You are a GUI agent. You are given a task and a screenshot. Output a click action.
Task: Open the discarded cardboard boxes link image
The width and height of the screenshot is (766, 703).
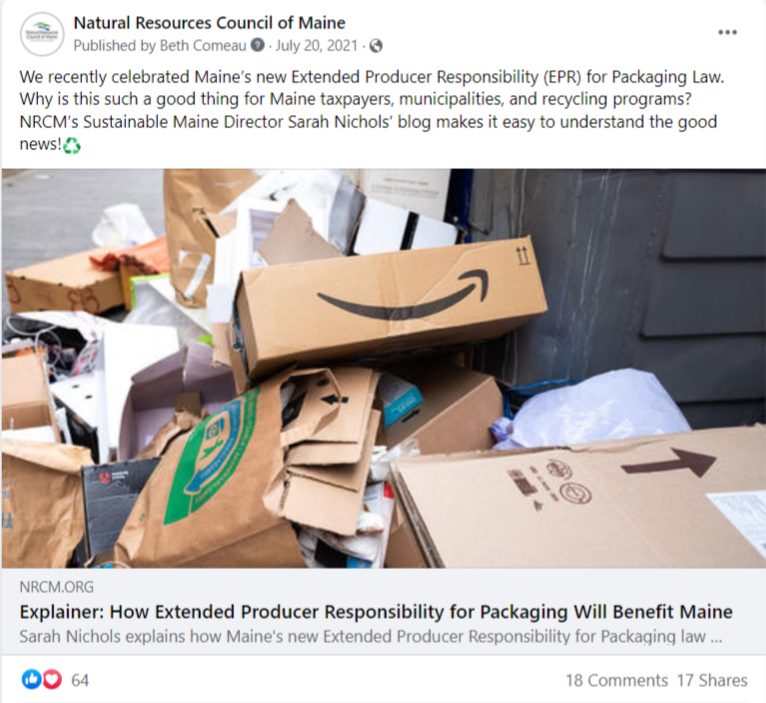383,368
